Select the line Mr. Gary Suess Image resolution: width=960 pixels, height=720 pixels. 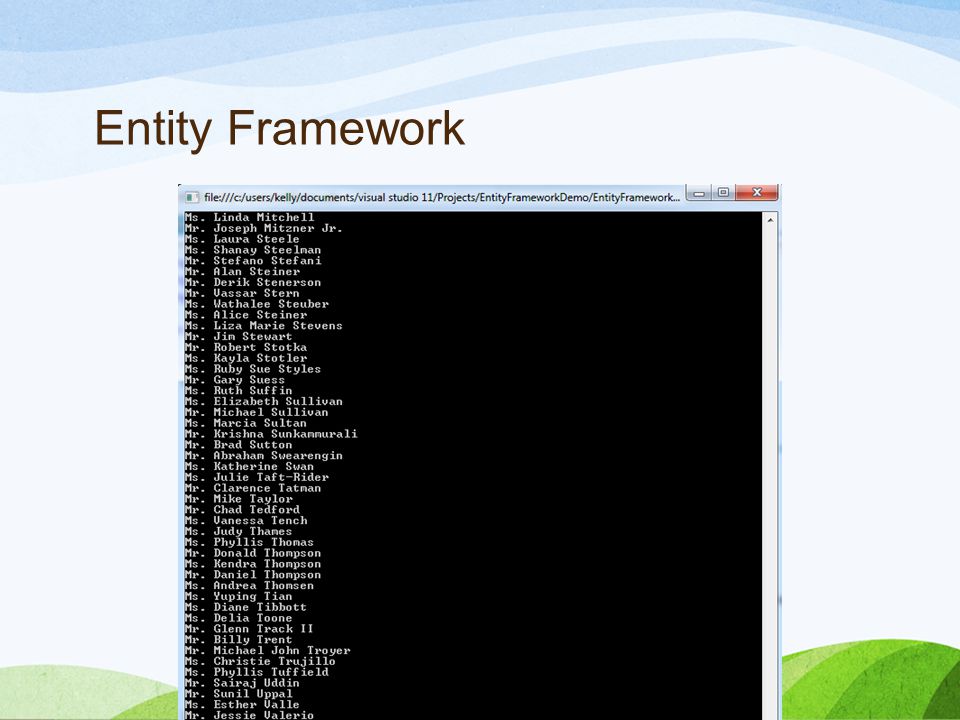[235, 380]
